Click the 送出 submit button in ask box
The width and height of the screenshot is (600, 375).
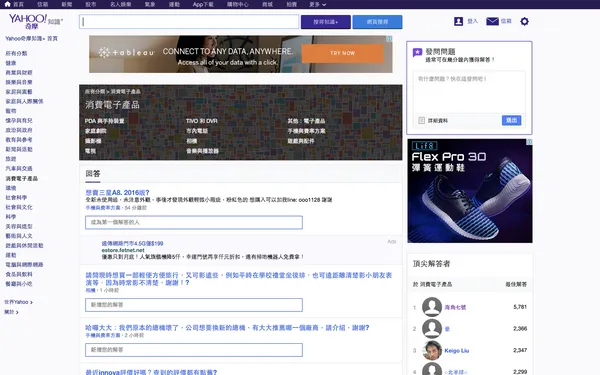pyautogui.click(x=512, y=121)
